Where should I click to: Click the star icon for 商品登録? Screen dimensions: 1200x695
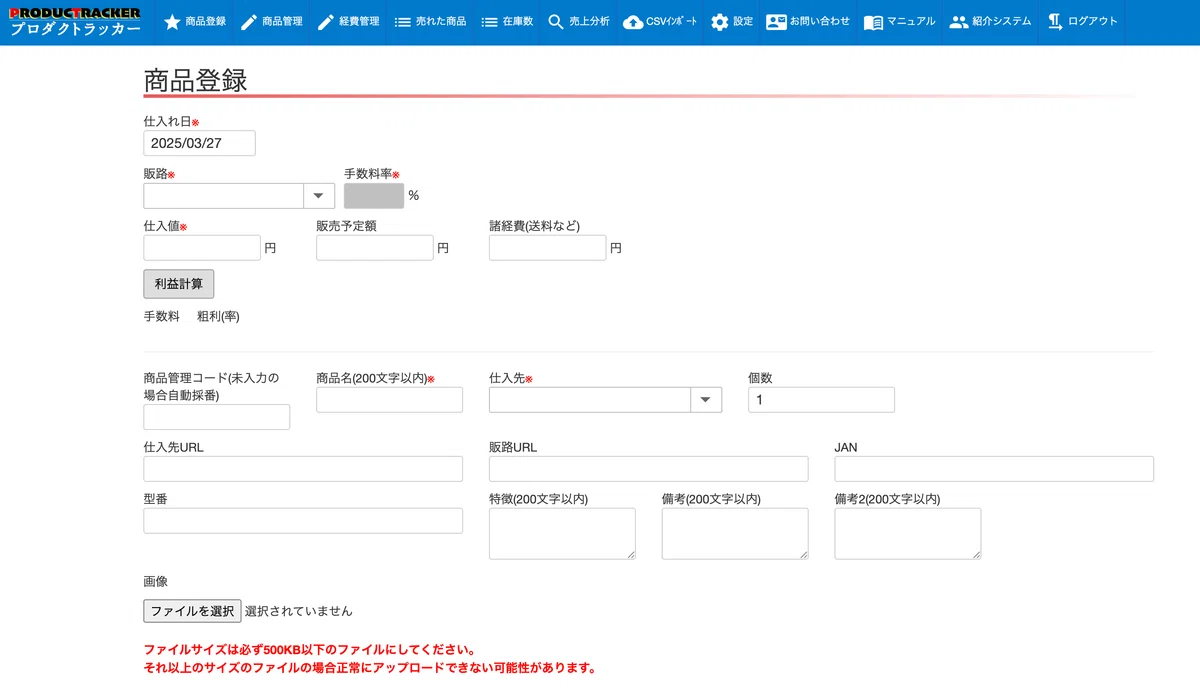(172, 22)
